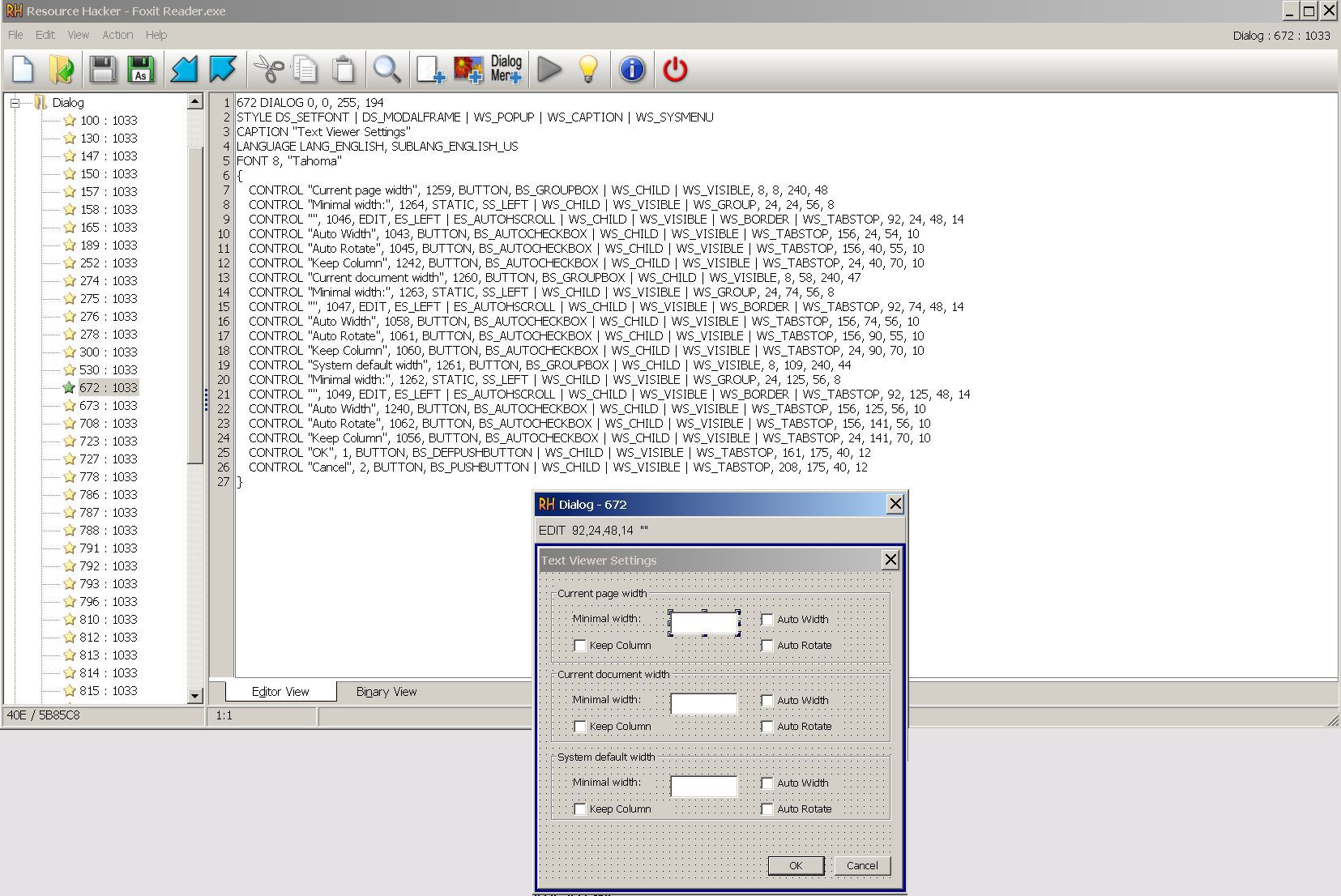
Task: Click the Compile script play icon
Action: (549, 70)
